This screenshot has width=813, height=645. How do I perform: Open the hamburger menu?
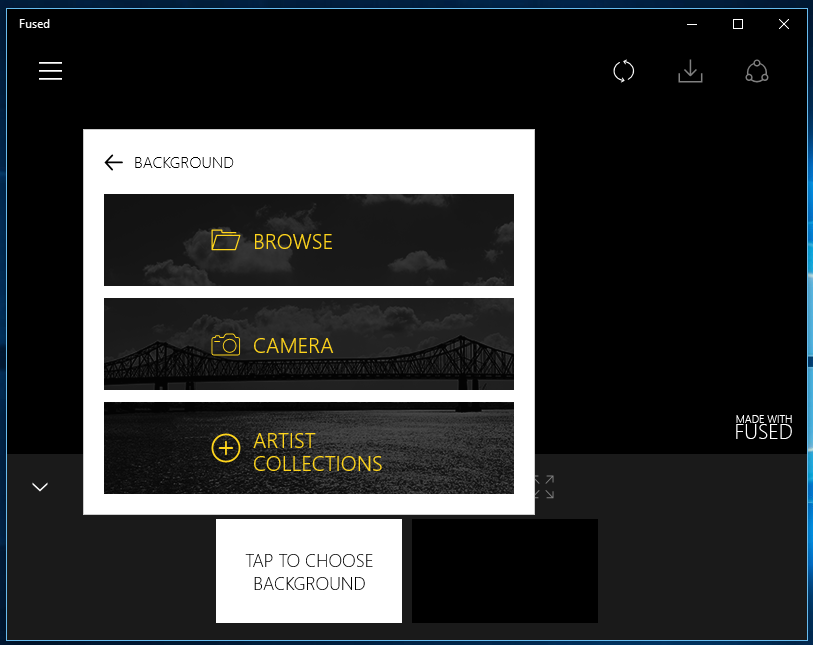click(x=51, y=71)
